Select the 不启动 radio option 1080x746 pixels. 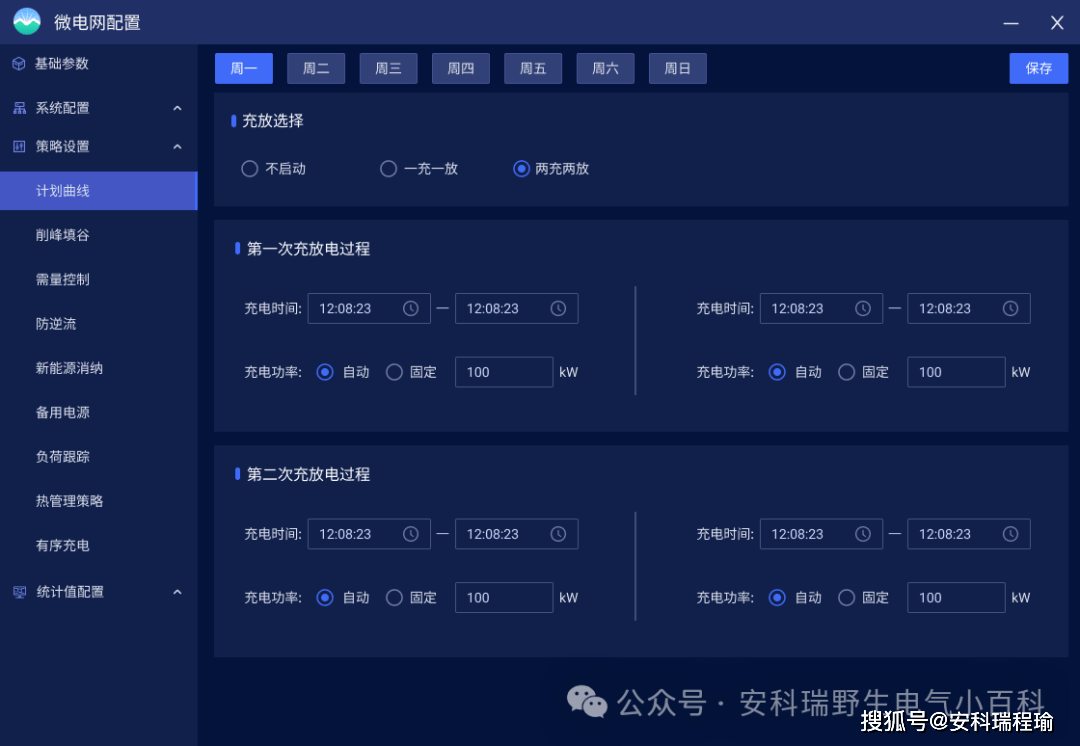click(249, 169)
